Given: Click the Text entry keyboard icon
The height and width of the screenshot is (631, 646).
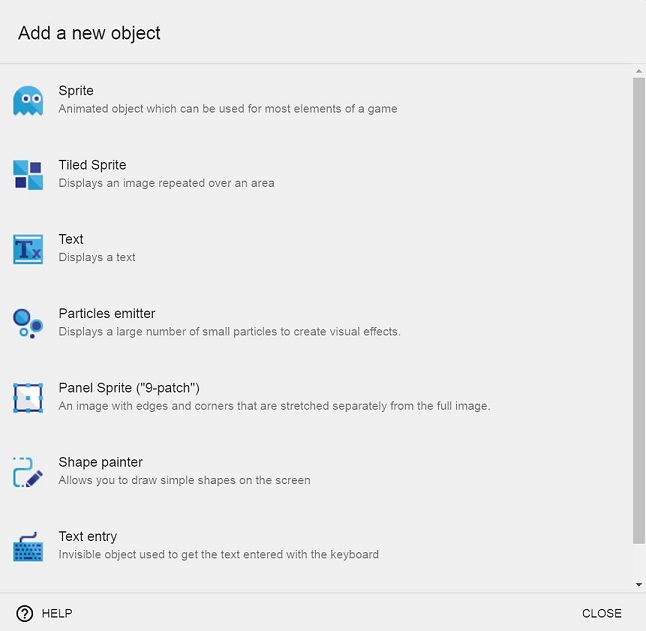Looking at the screenshot, I should pyautogui.click(x=28, y=546).
